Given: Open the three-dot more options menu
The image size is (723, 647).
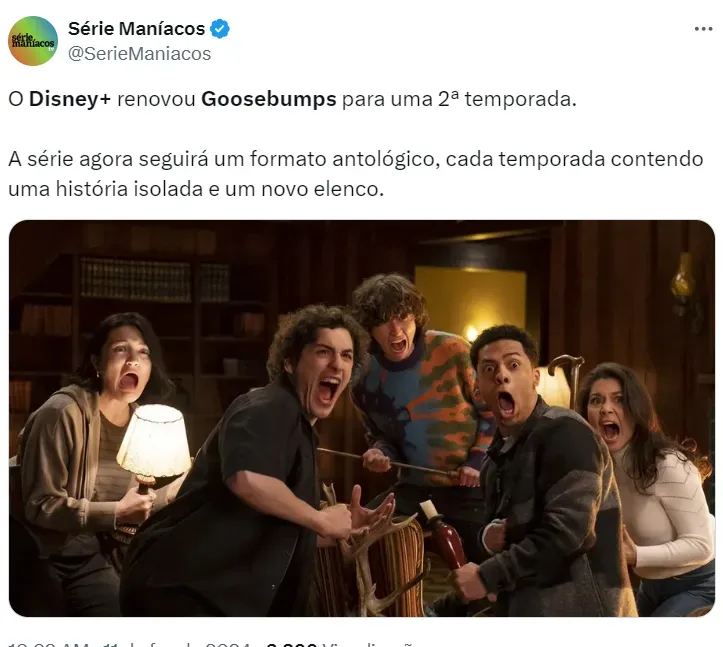Looking at the screenshot, I should click(x=703, y=29).
